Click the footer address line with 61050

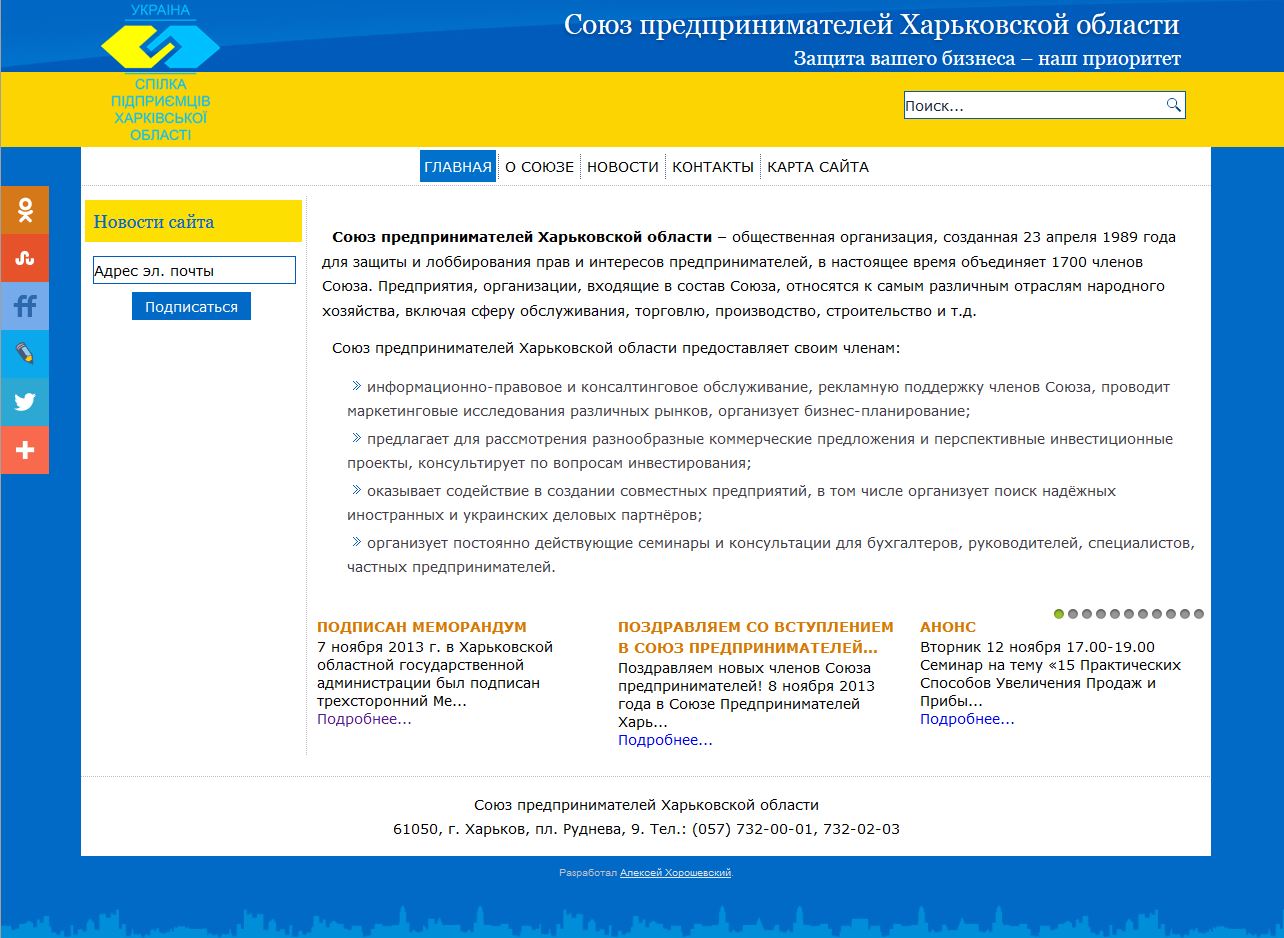click(x=646, y=829)
